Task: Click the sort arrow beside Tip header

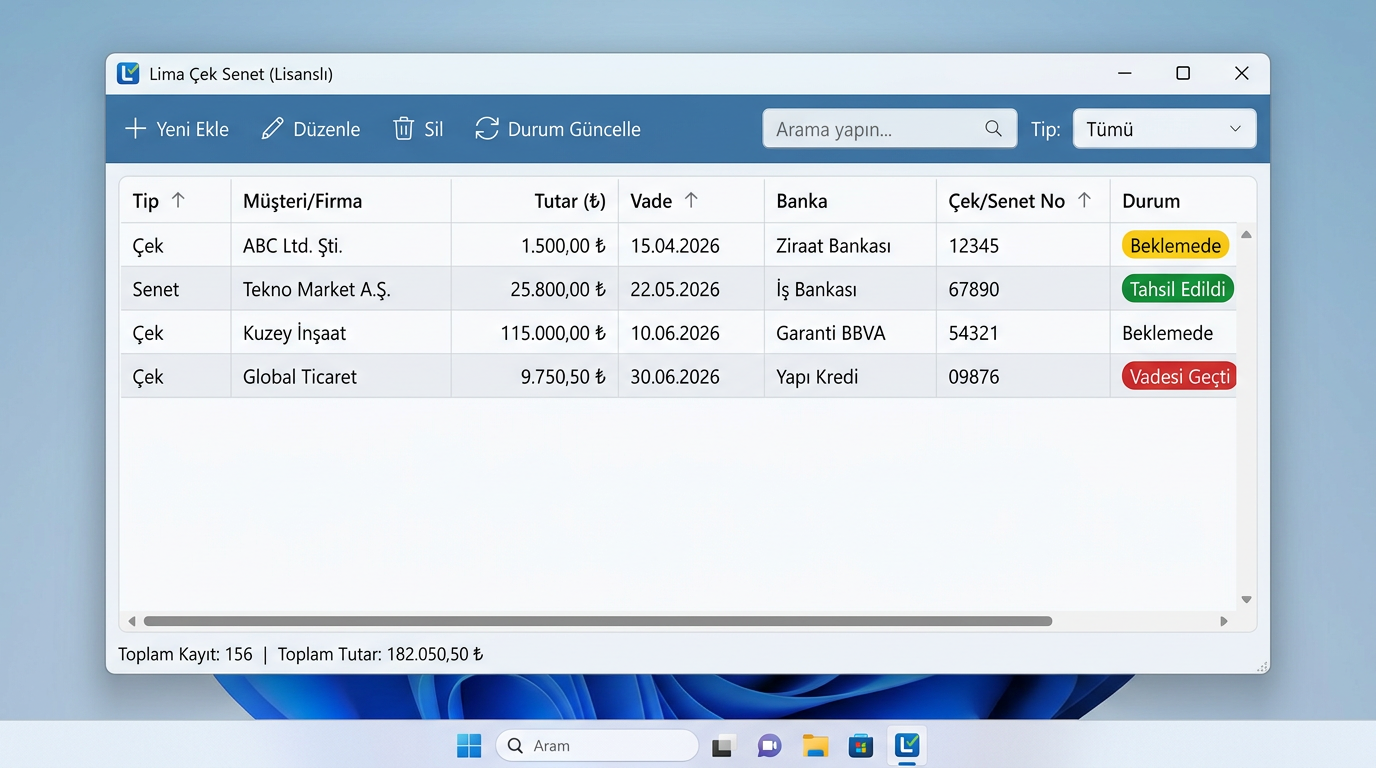Action: (178, 200)
